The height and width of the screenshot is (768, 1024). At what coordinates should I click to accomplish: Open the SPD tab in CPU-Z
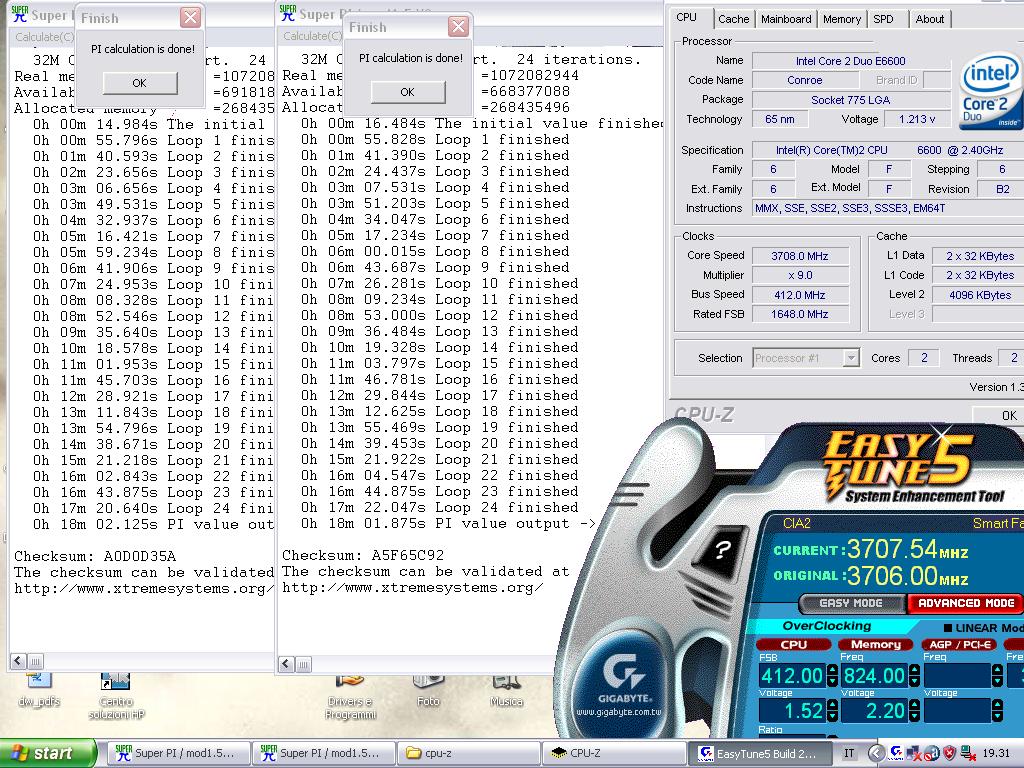click(x=883, y=19)
